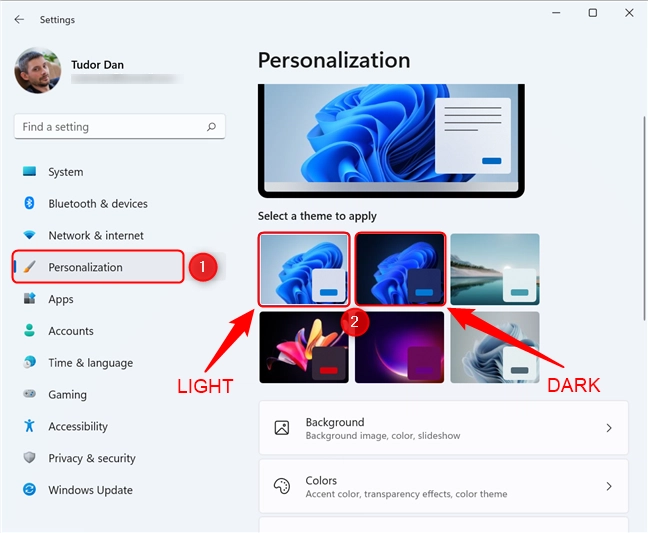648x533 pixels.
Task: Apply the colorful flower dark theme
Action: pos(304,347)
